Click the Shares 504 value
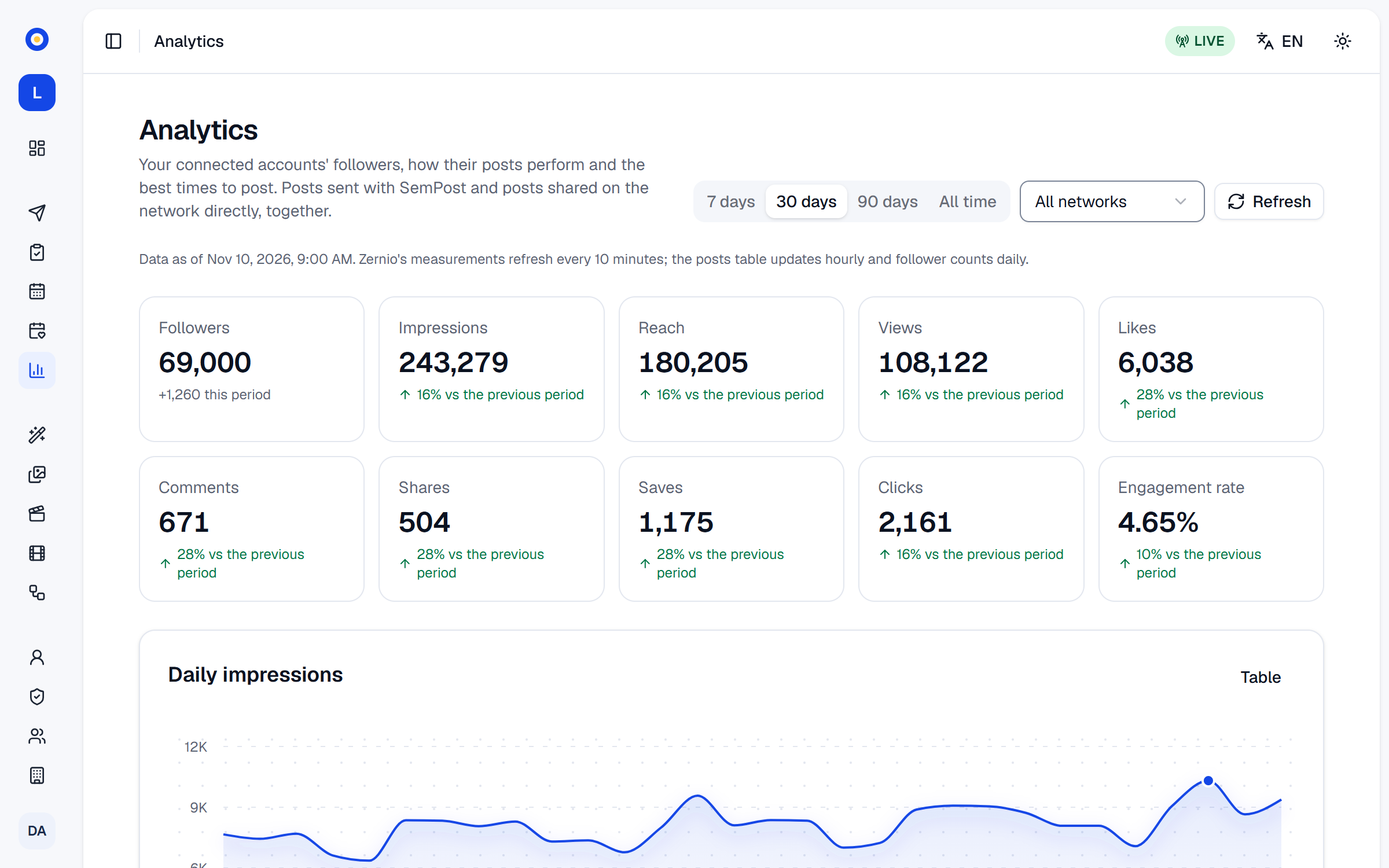The width and height of the screenshot is (1389, 868). 424,522
